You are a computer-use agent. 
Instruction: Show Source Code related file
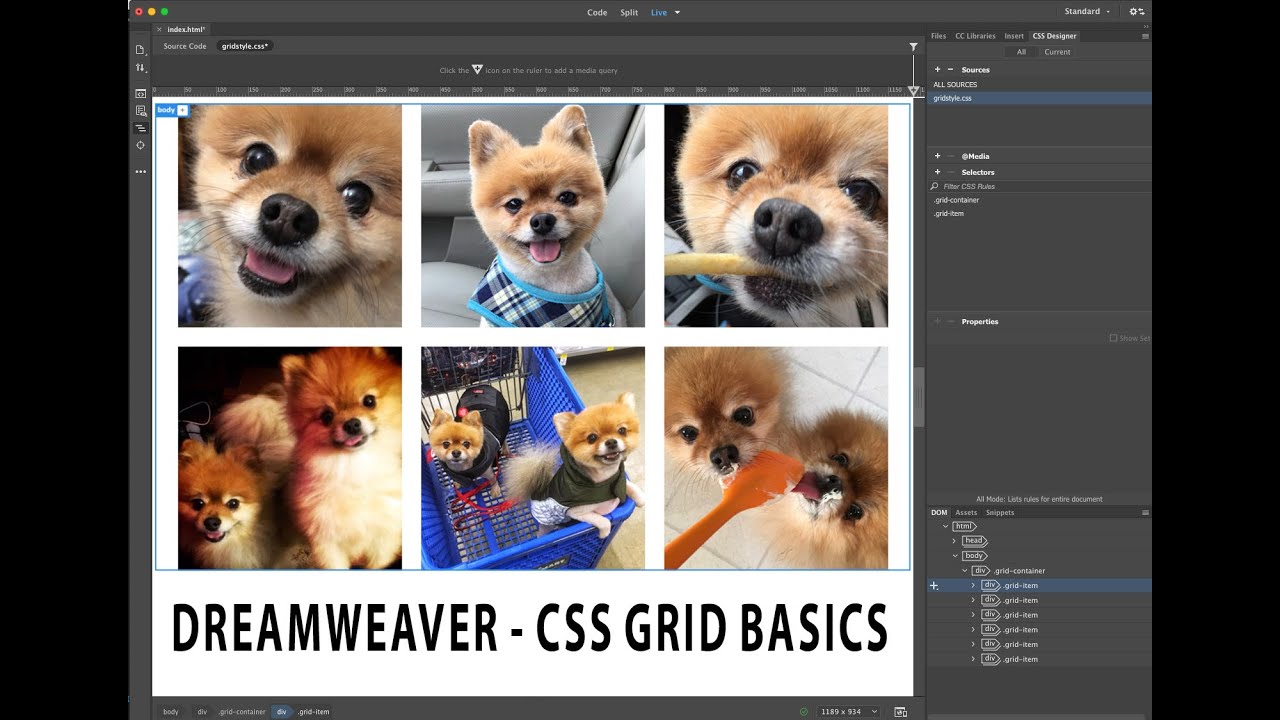pyautogui.click(x=185, y=47)
